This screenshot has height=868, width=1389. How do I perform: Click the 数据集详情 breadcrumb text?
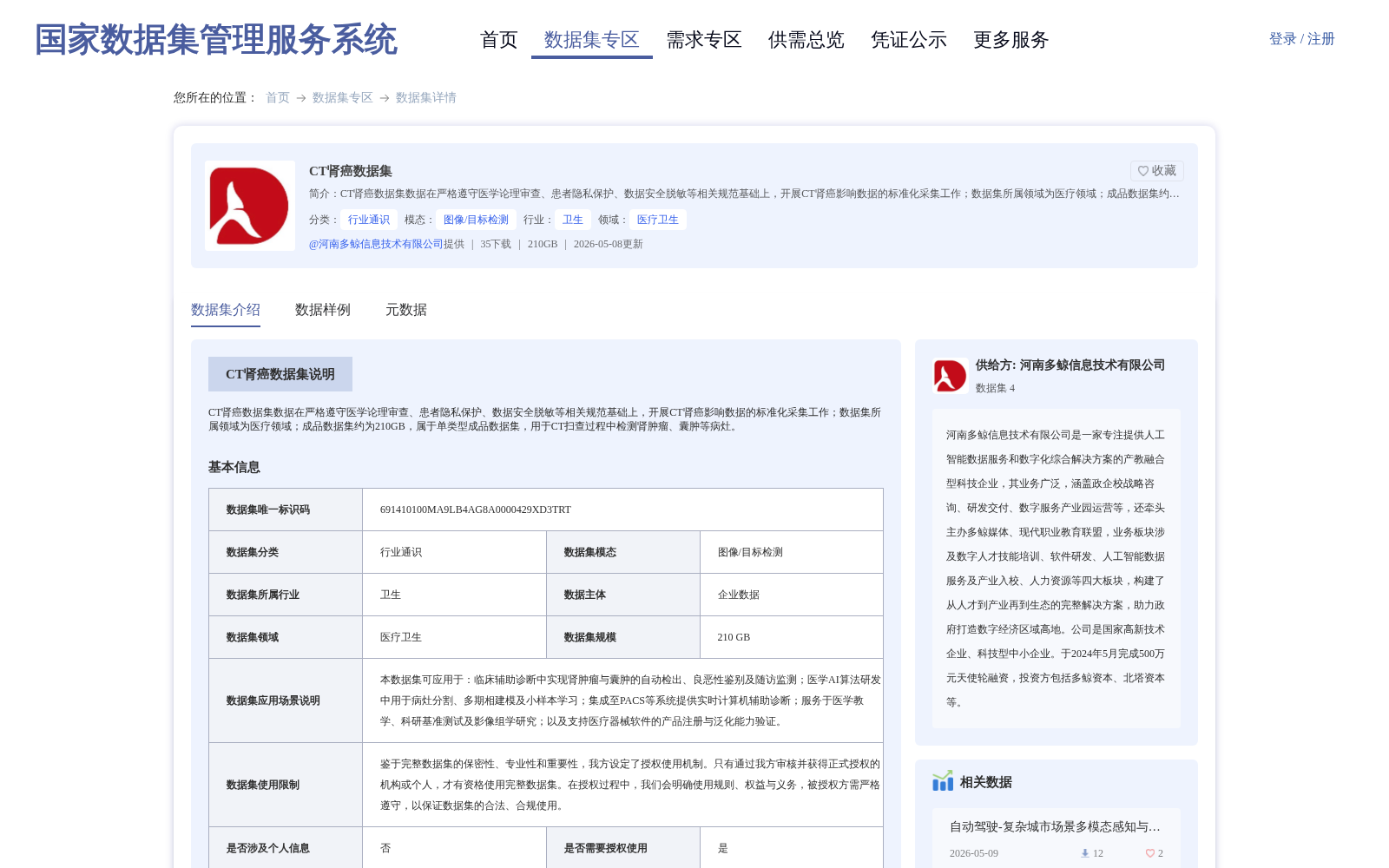coord(426,97)
